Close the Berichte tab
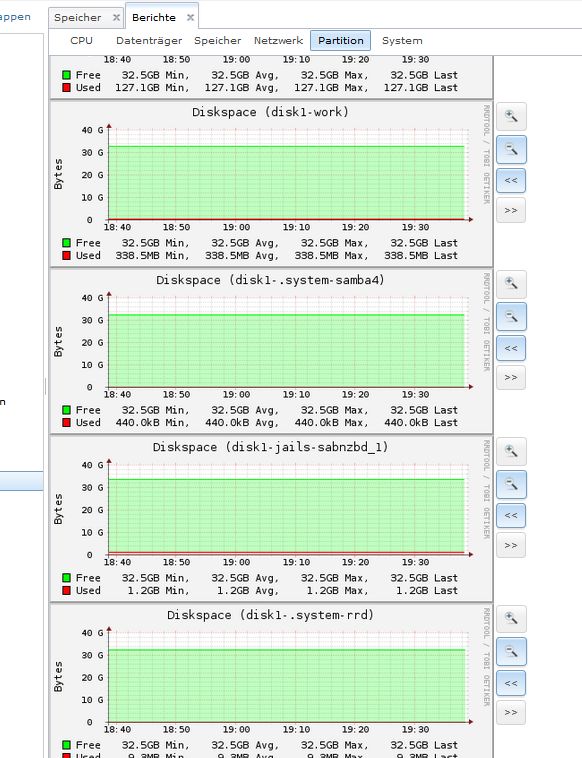This screenshot has width=582, height=758. (x=190, y=17)
